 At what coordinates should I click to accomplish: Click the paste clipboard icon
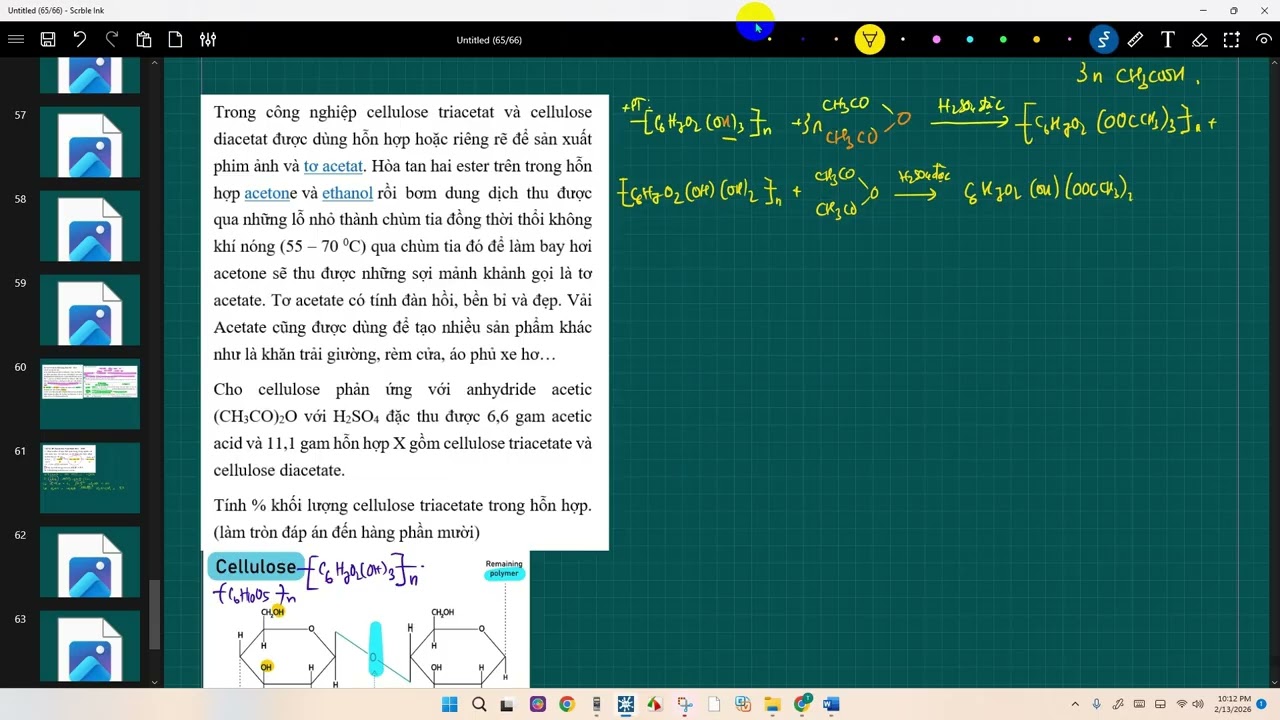(x=144, y=40)
